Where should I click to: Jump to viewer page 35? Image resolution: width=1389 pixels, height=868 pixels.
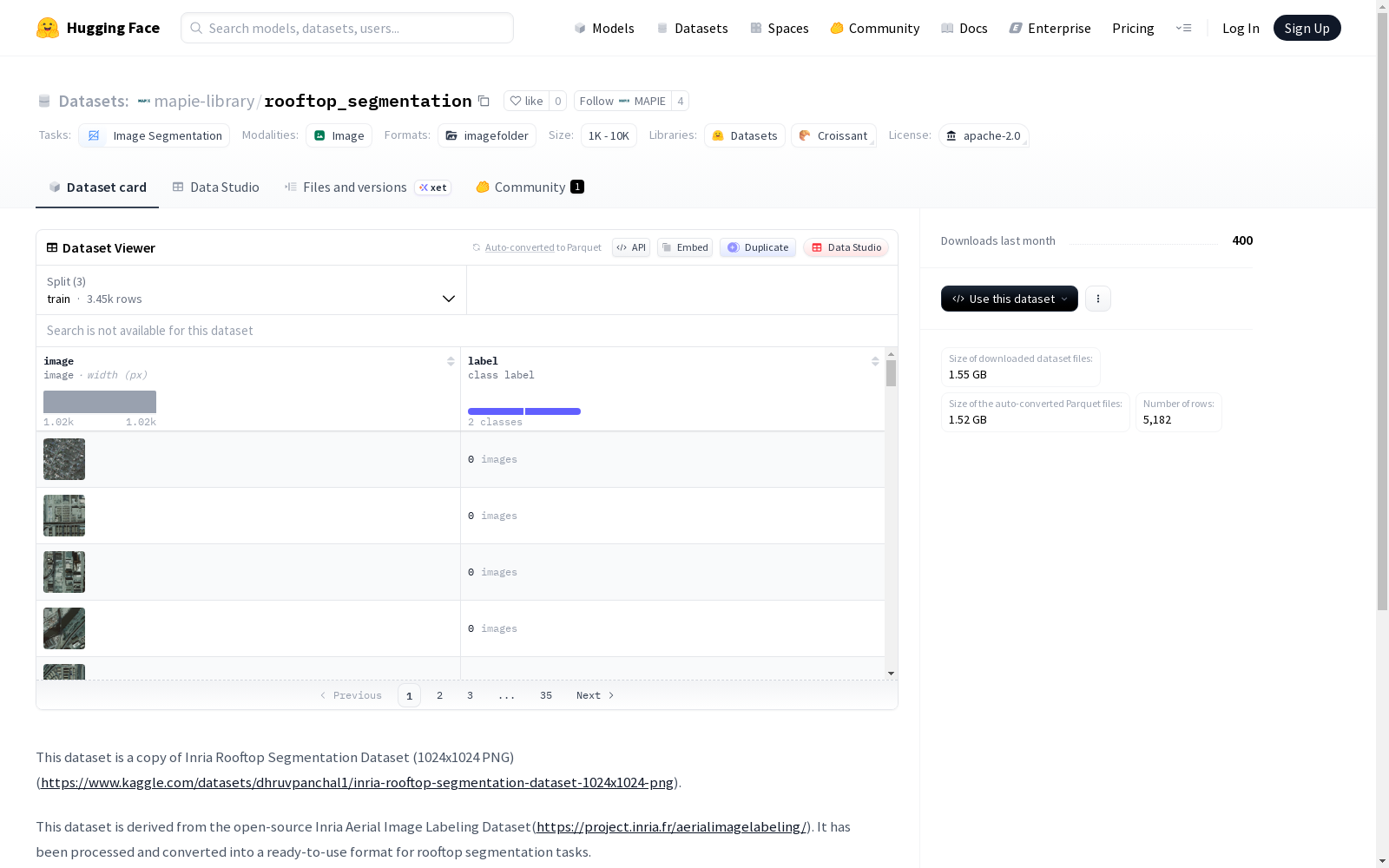[546, 695]
